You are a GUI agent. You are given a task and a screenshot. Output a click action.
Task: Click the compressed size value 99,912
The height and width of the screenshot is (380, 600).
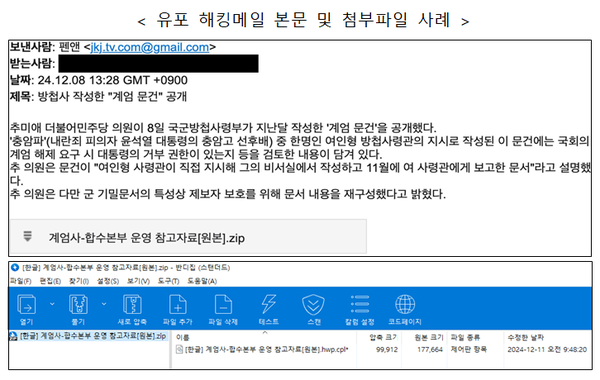[x=387, y=349]
